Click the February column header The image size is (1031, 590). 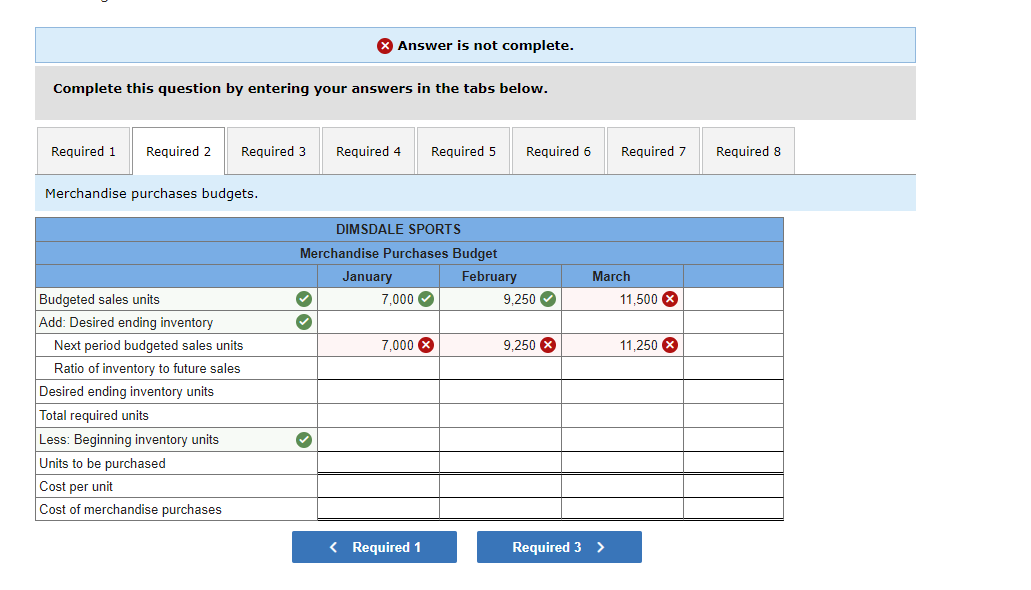tap(489, 277)
